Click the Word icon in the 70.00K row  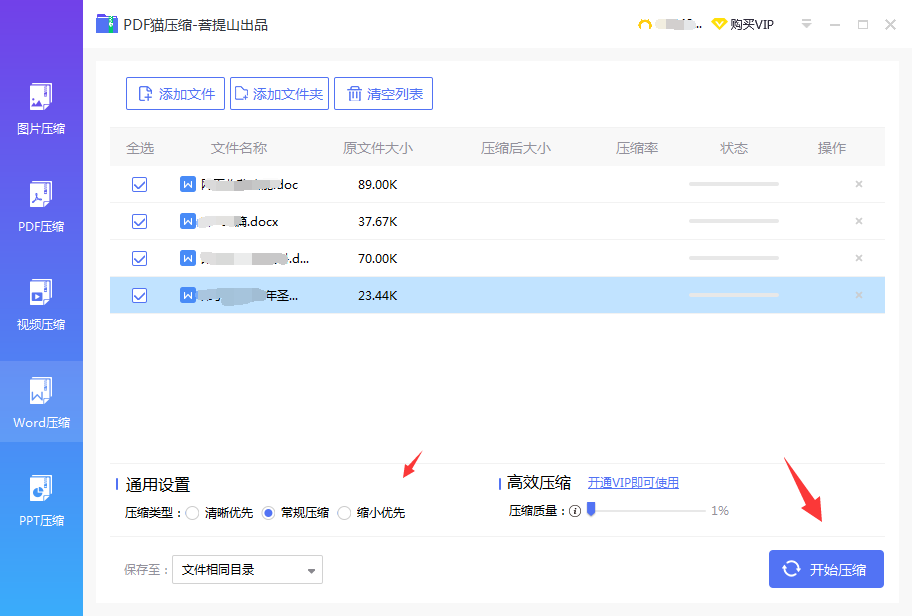click(188, 258)
